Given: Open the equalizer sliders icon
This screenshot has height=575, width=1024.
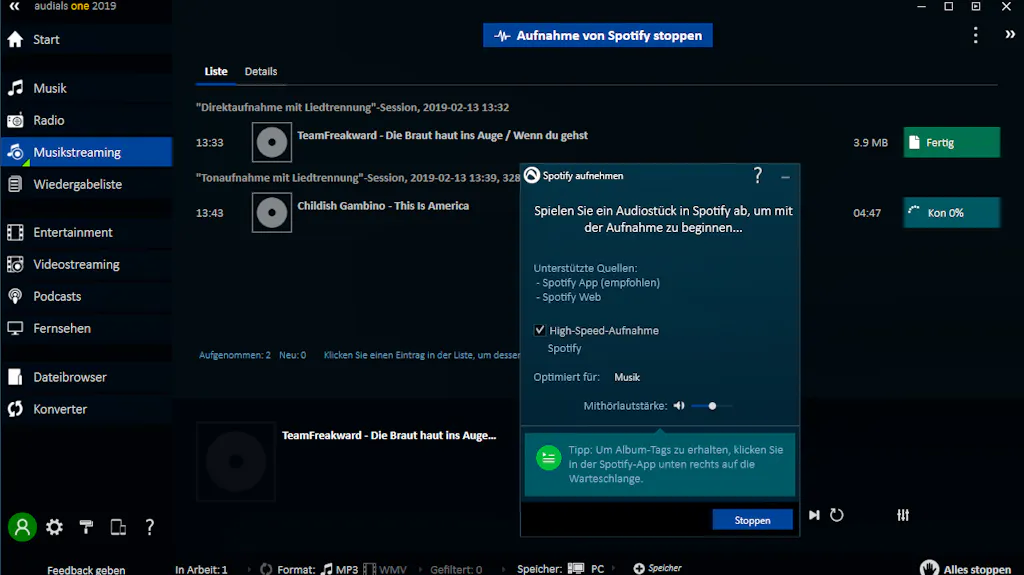Looking at the screenshot, I should click(903, 515).
